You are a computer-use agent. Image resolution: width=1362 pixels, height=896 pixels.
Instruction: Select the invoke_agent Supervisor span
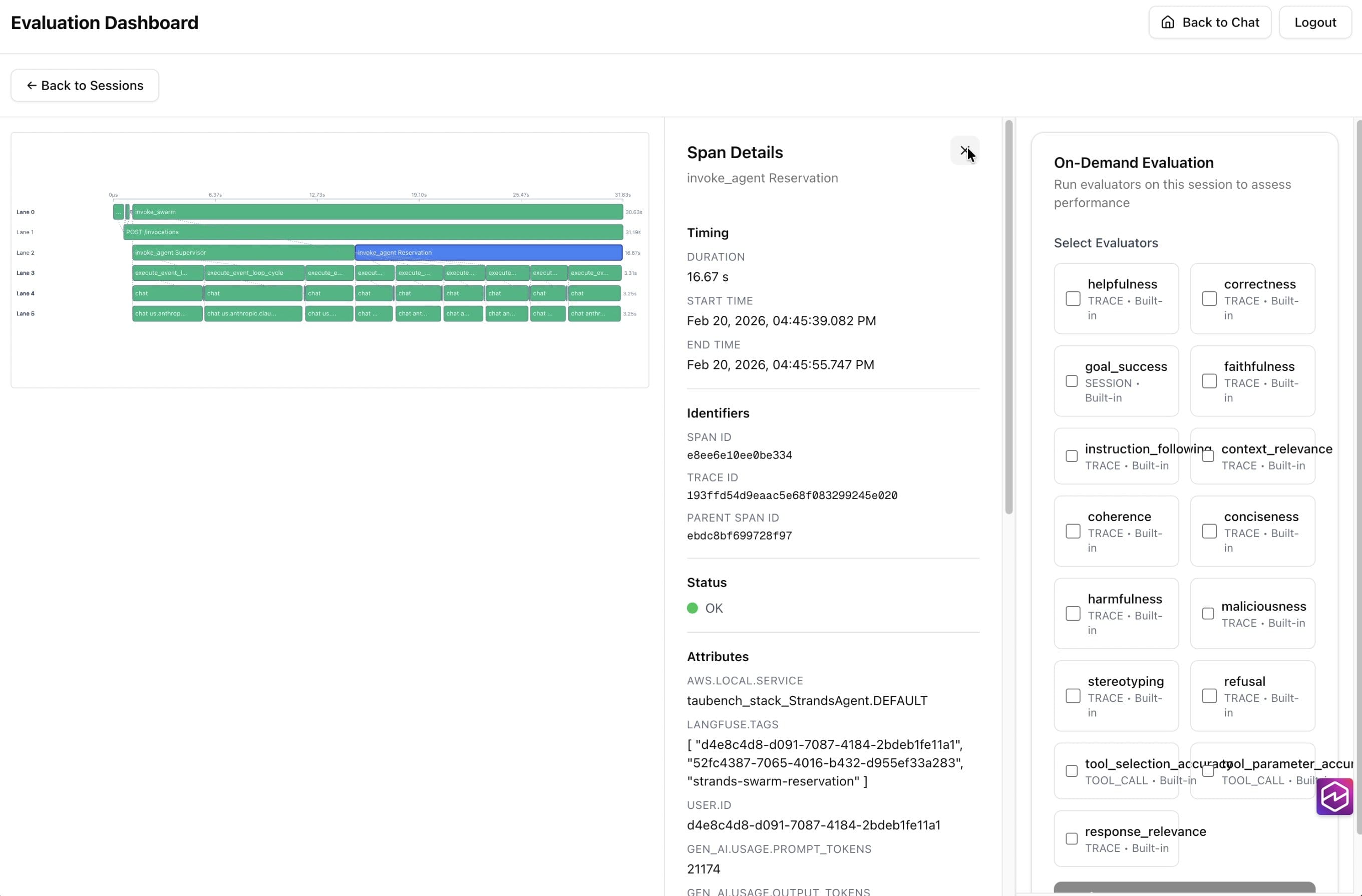[243, 252]
